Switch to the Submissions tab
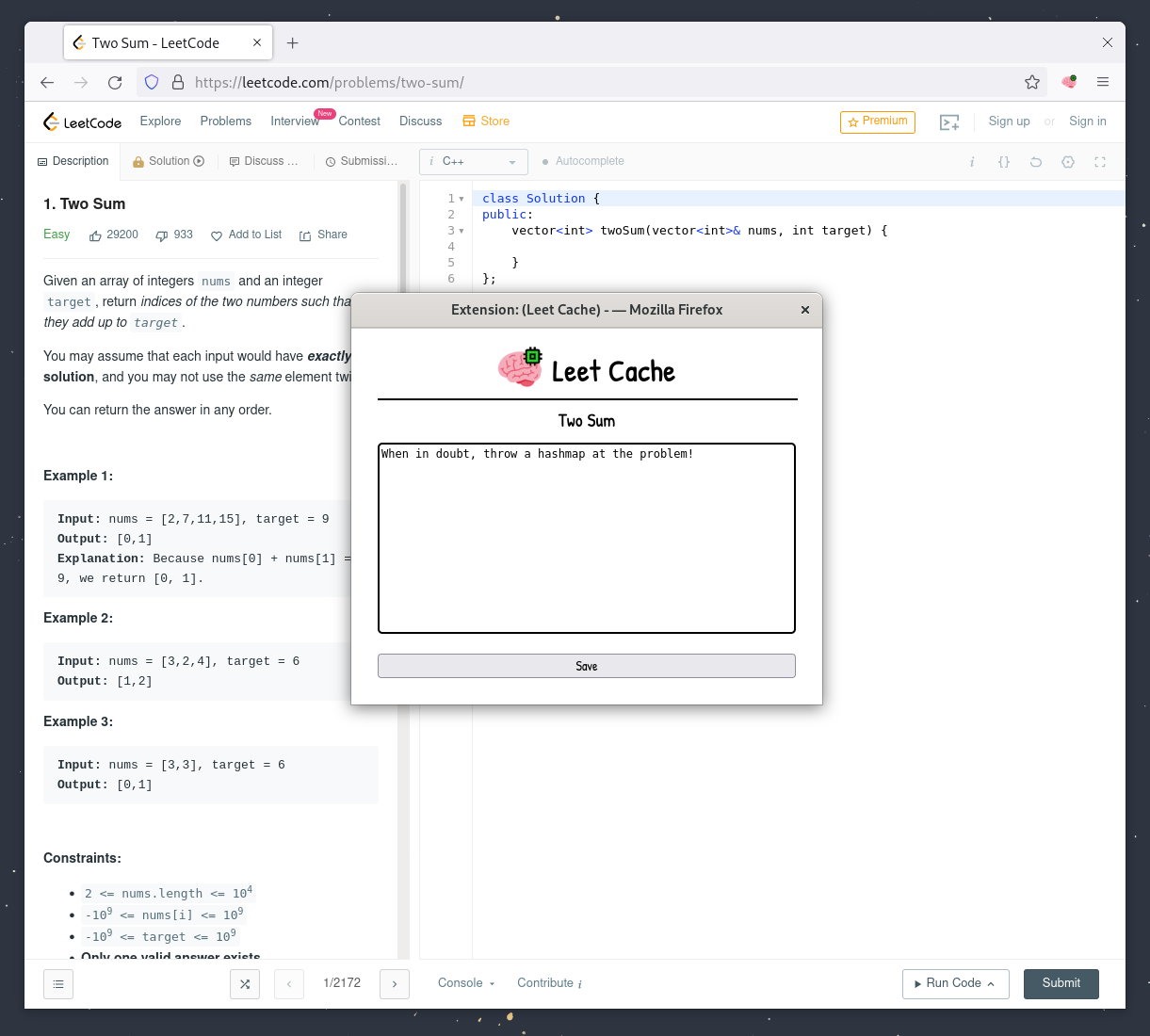The image size is (1150, 1036). 362,161
